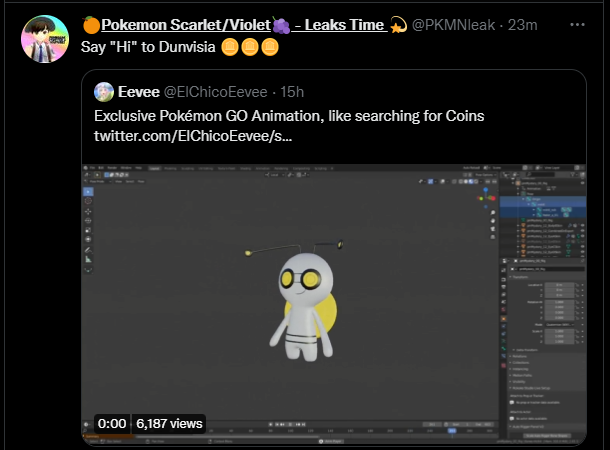
Task: Open the @PKMNleak handle
Action: click(453, 25)
